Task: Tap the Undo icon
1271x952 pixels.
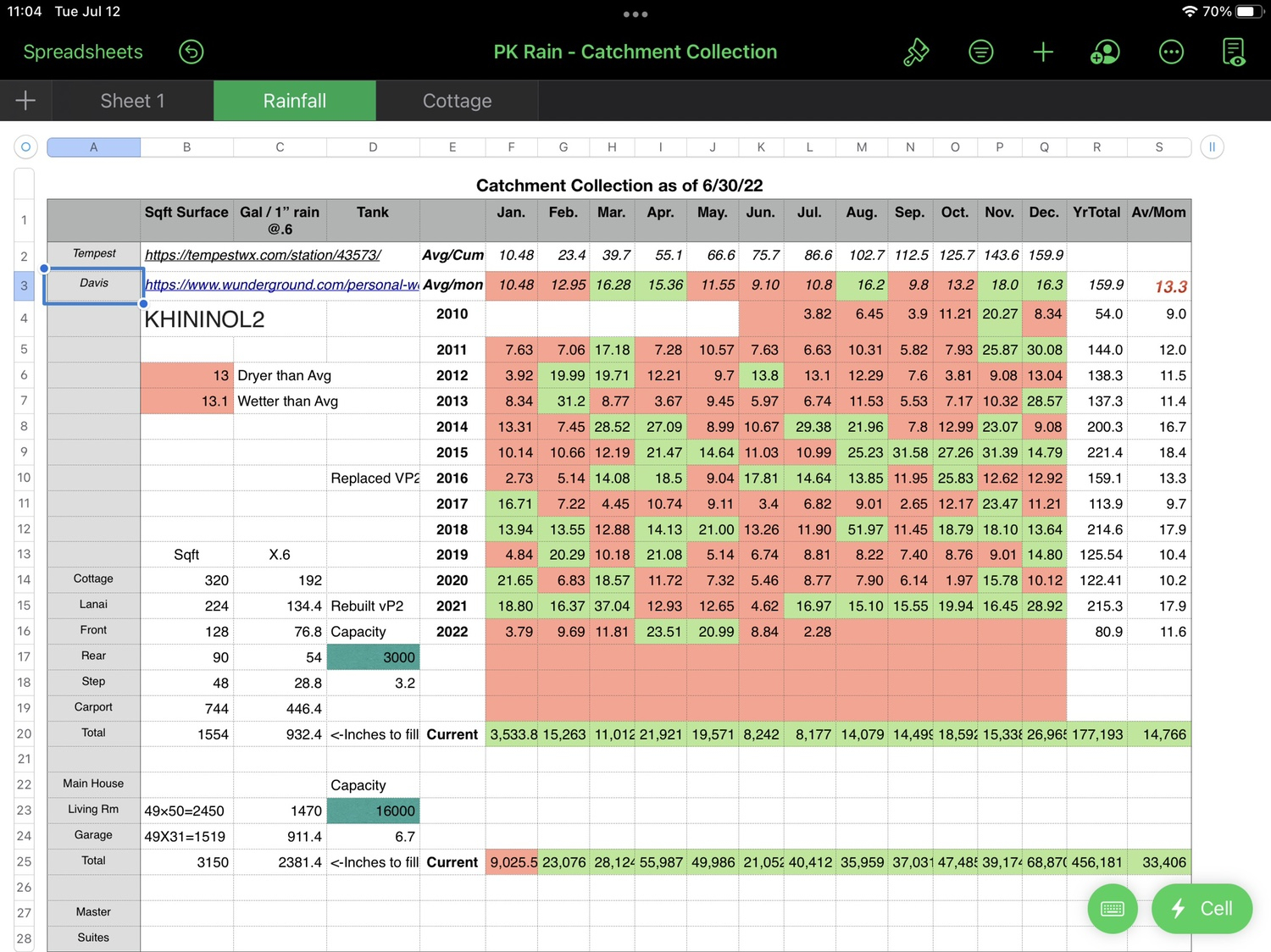Action: [x=191, y=52]
